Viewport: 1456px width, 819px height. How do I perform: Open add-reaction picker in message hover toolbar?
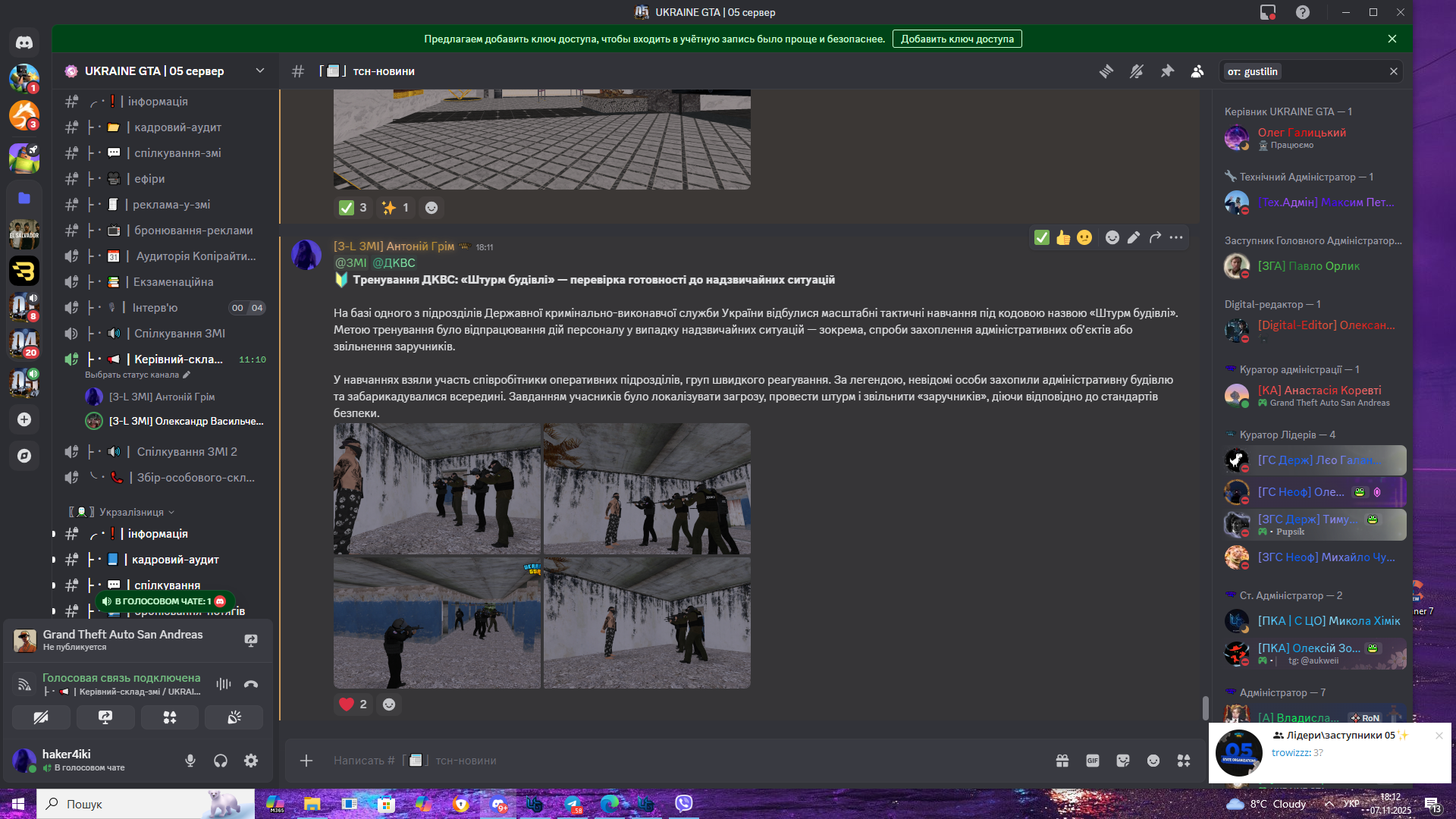coord(1112,238)
